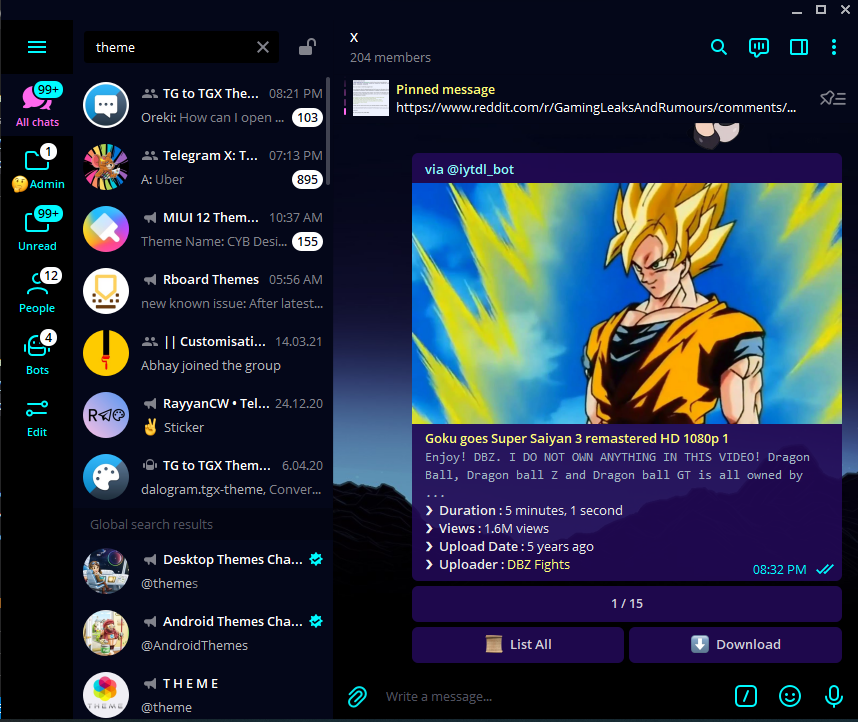Click the 204 members label
The height and width of the screenshot is (722, 858).
point(390,57)
